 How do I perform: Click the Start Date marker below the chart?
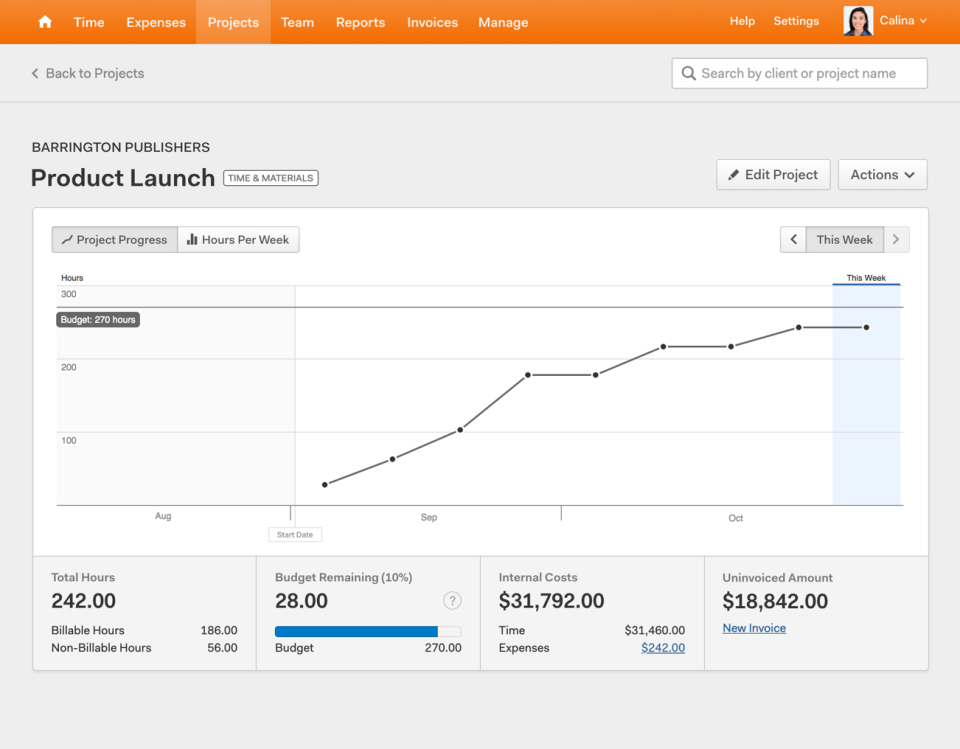tap(294, 534)
